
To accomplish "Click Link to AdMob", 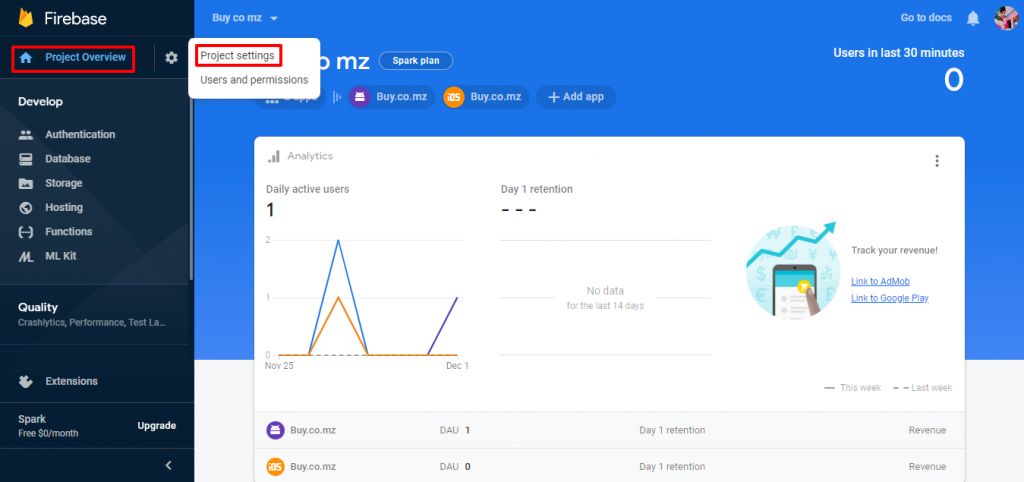I will pos(880,281).
